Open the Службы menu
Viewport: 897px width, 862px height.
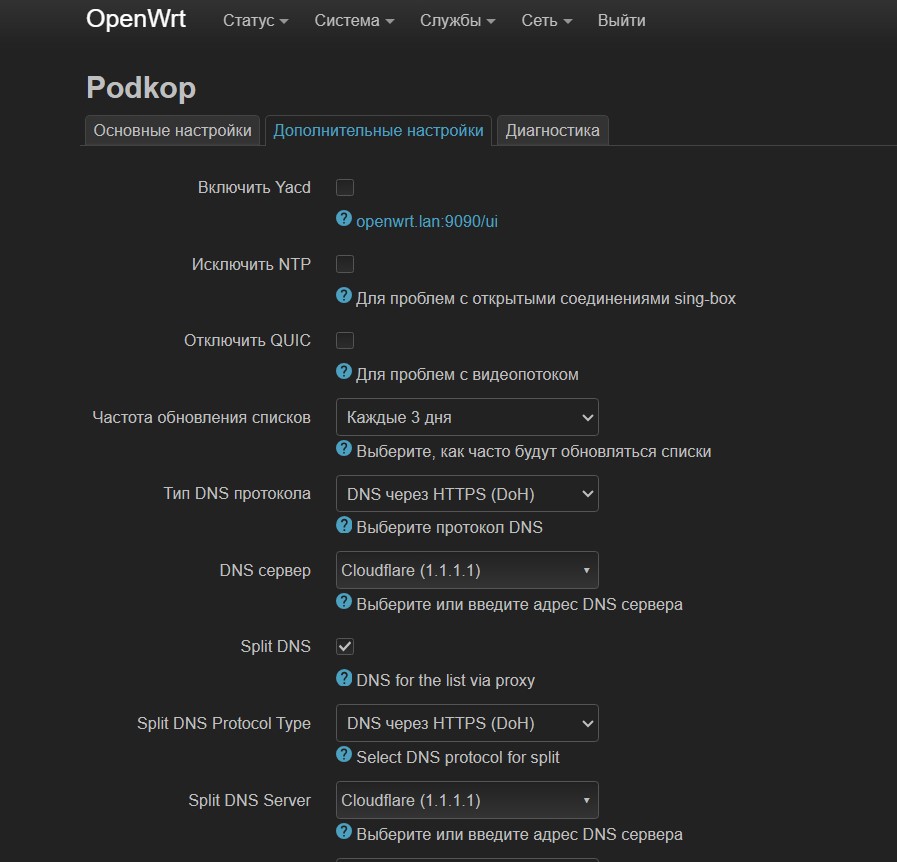[458, 21]
